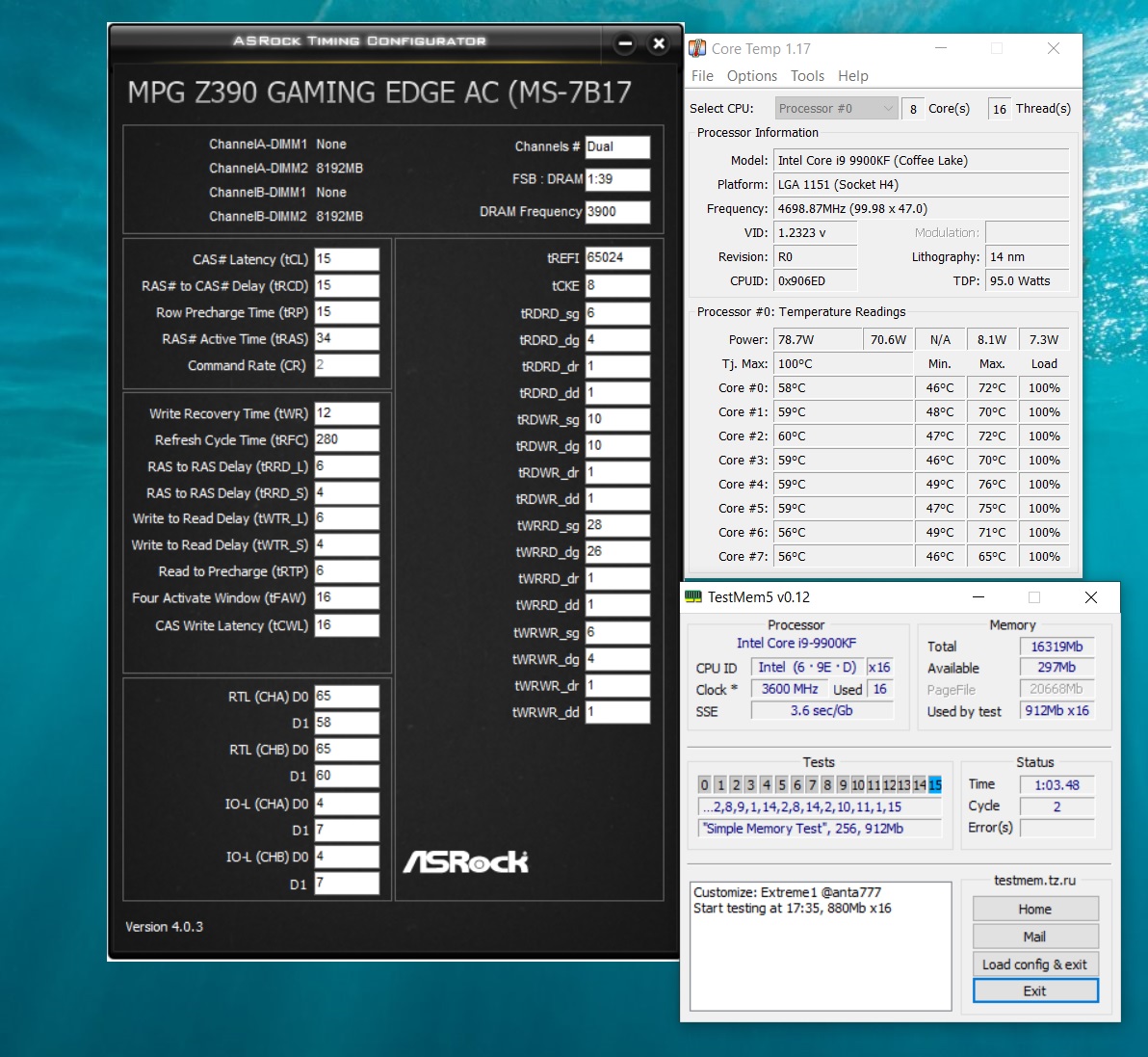Click the Frequency value 4698.87MHz

921,209
